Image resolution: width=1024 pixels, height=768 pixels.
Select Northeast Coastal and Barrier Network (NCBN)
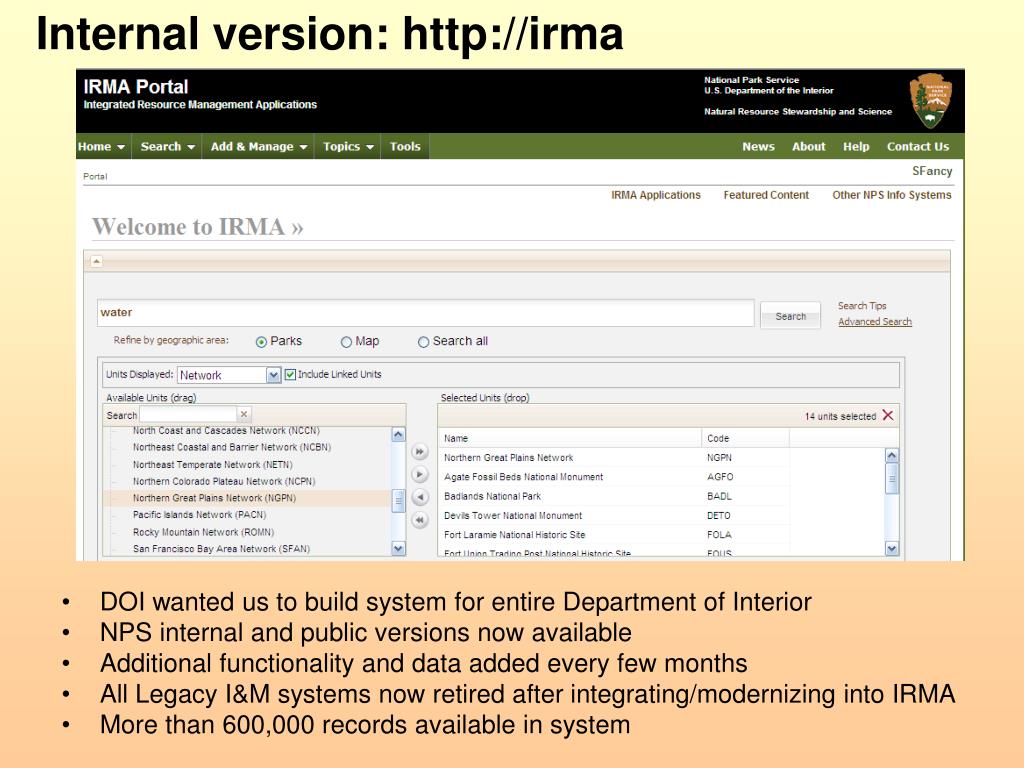click(232, 447)
